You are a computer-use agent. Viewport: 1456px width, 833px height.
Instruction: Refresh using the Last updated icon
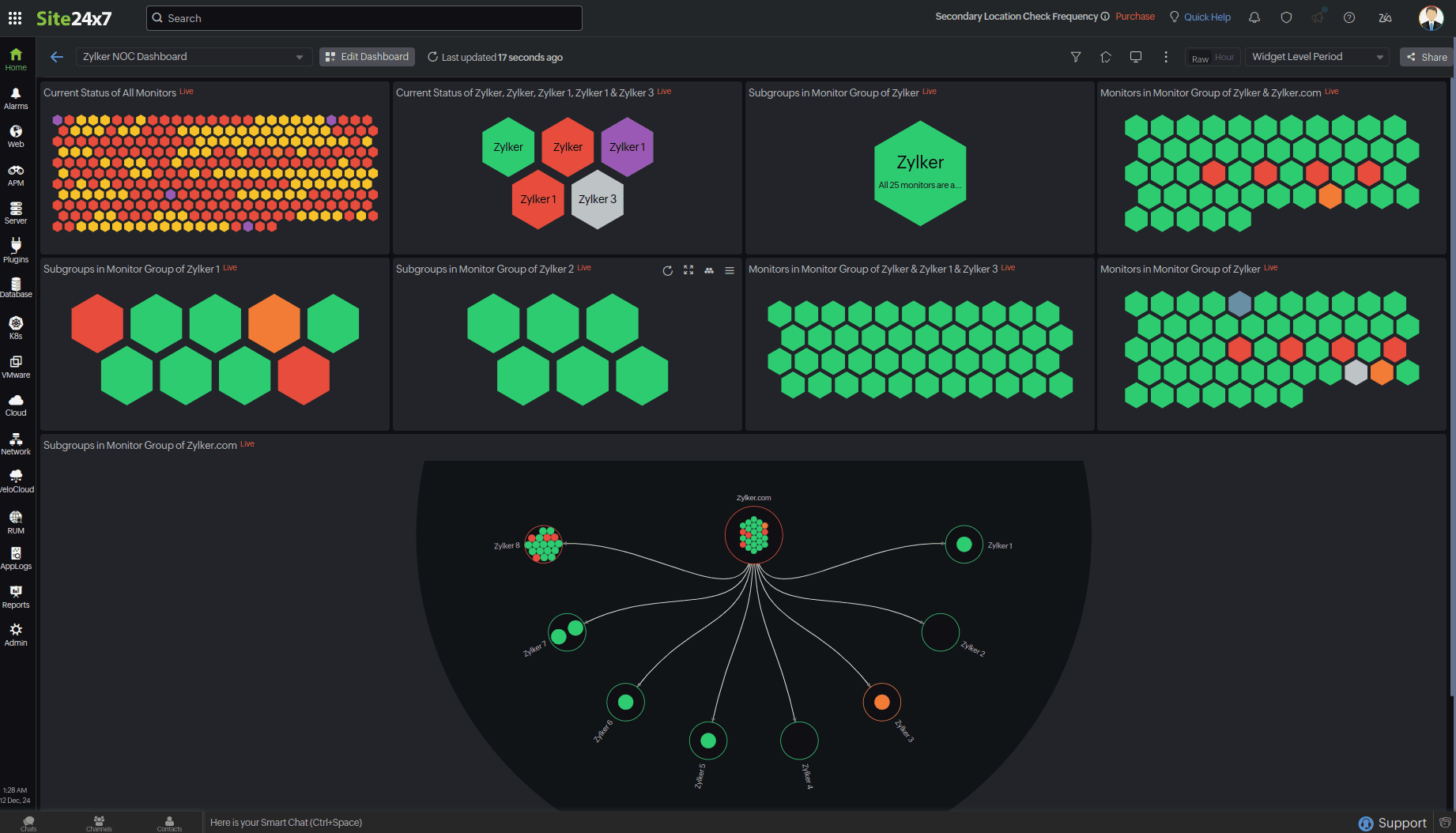432,57
